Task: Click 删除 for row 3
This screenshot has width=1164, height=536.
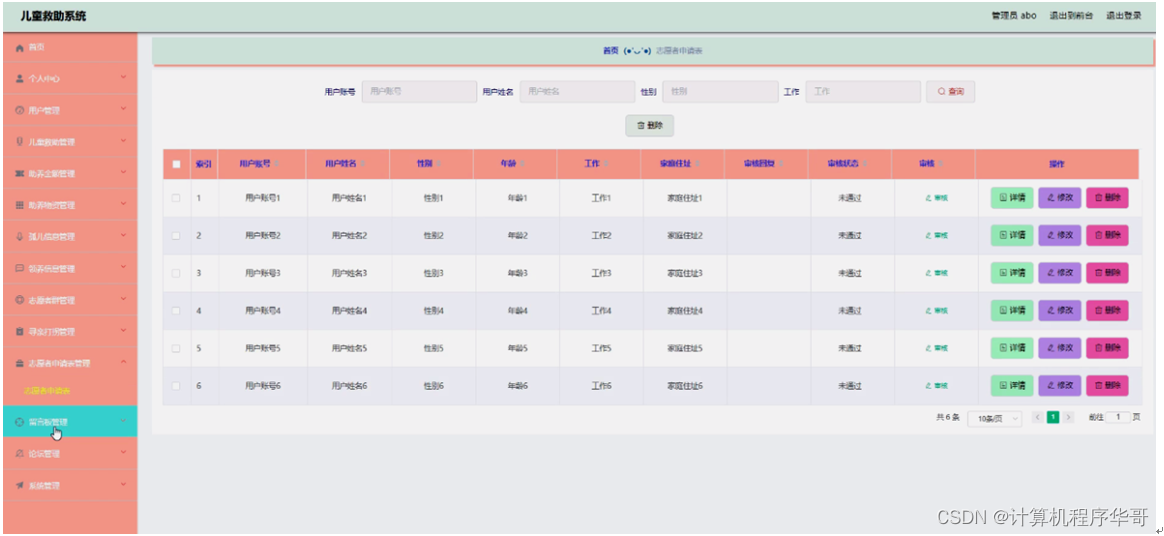Action: 1108,273
